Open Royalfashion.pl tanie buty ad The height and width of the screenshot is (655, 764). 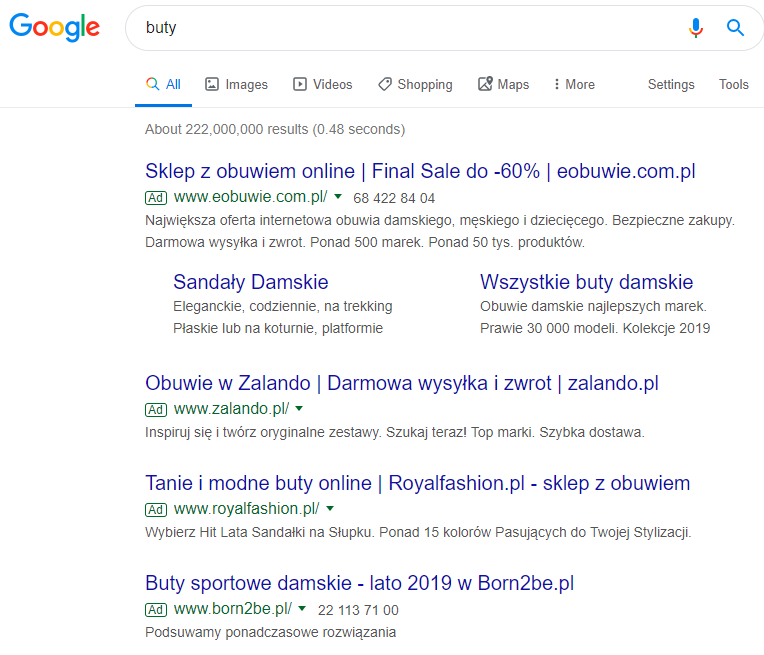(418, 483)
